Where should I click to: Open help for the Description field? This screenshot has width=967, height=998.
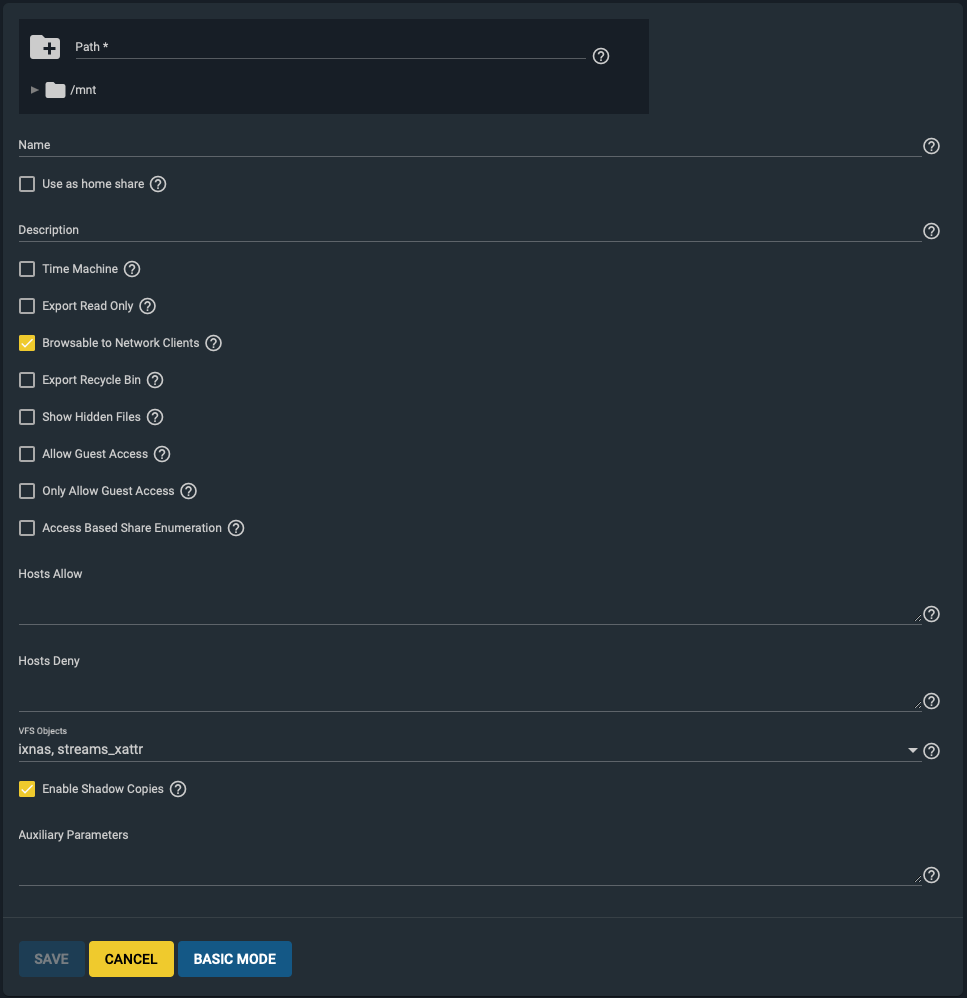(931, 231)
